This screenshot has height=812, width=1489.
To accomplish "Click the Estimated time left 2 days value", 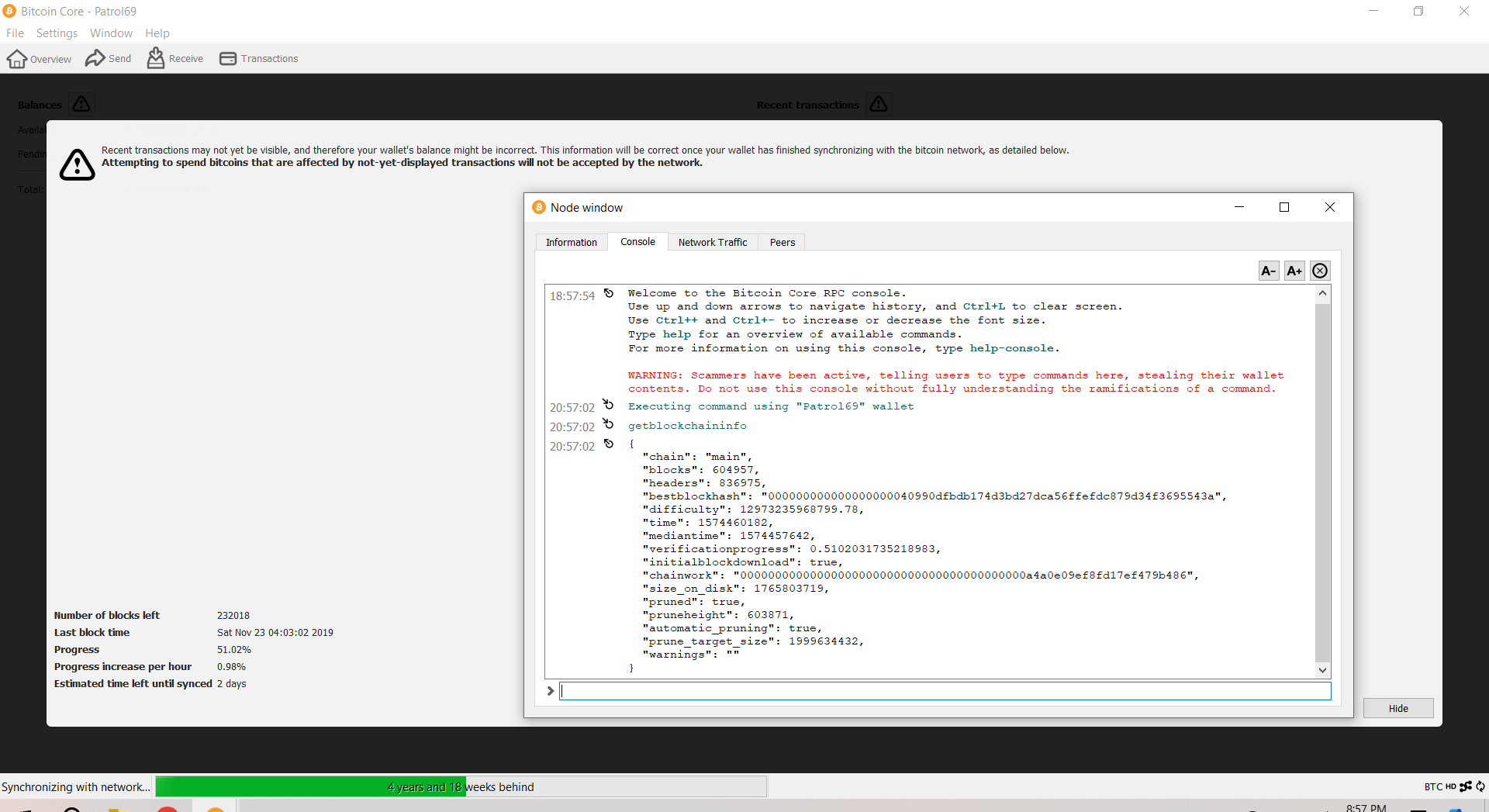I will click(x=232, y=684).
